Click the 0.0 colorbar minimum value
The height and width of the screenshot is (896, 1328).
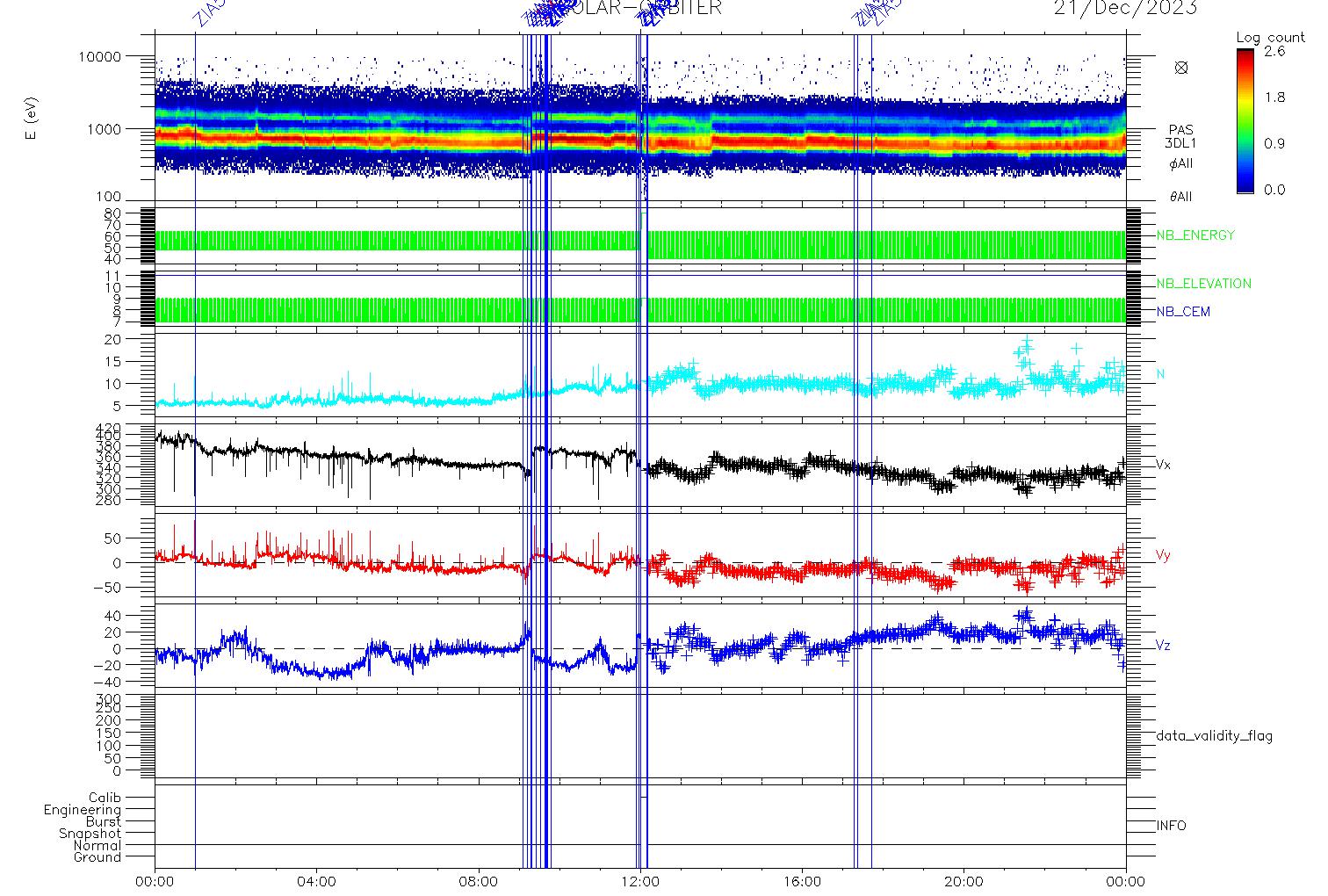[x=1274, y=189]
